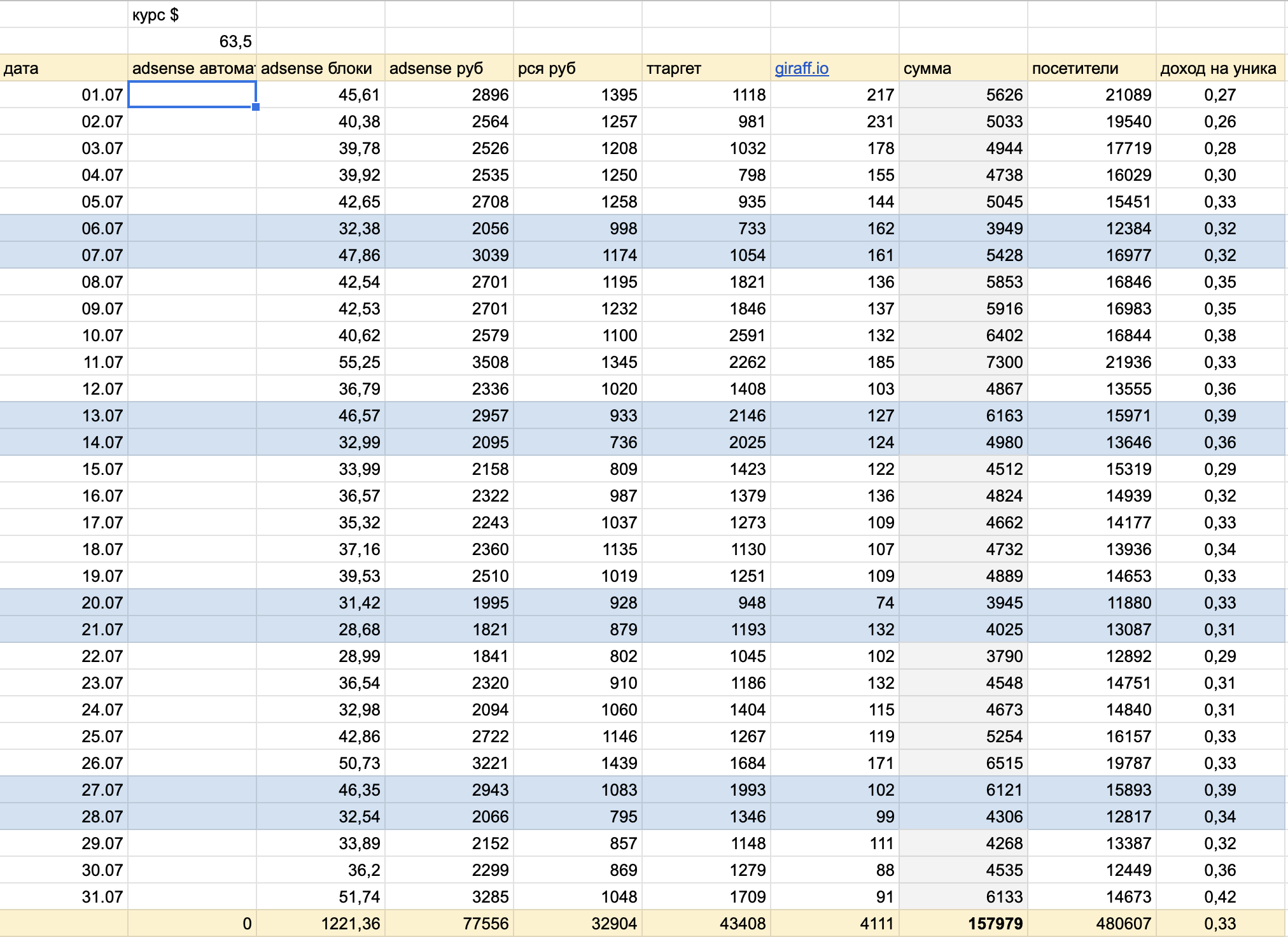Select the сумма total cell 157979
The height and width of the screenshot is (937, 1288).
pos(963,924)
